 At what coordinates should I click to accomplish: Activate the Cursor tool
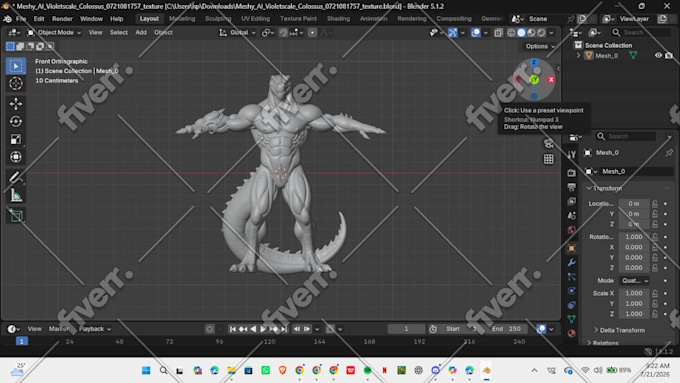click(16, 83)
